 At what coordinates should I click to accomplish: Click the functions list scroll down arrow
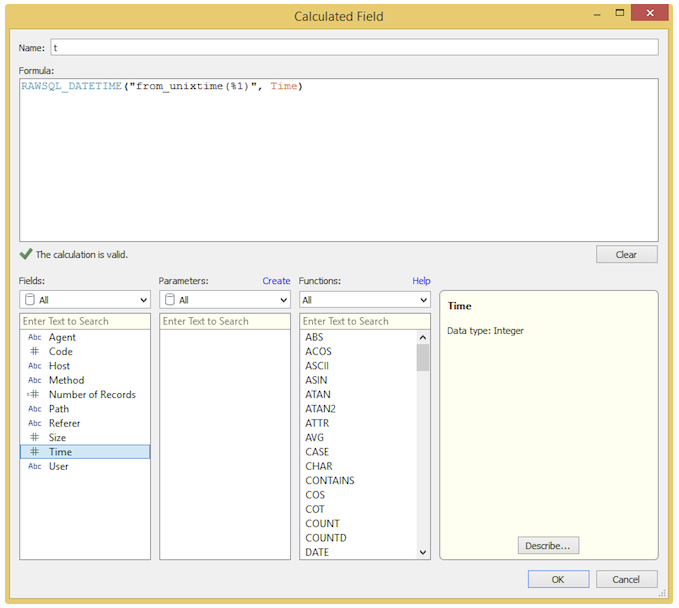(423, 552)
